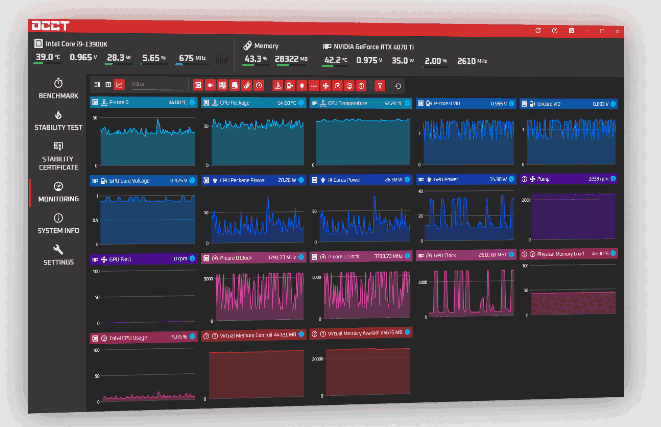Screen dimensions: 661x427
Task: Toggle the blue indicator on CPU Temperature card
Action: pos(408,103)
